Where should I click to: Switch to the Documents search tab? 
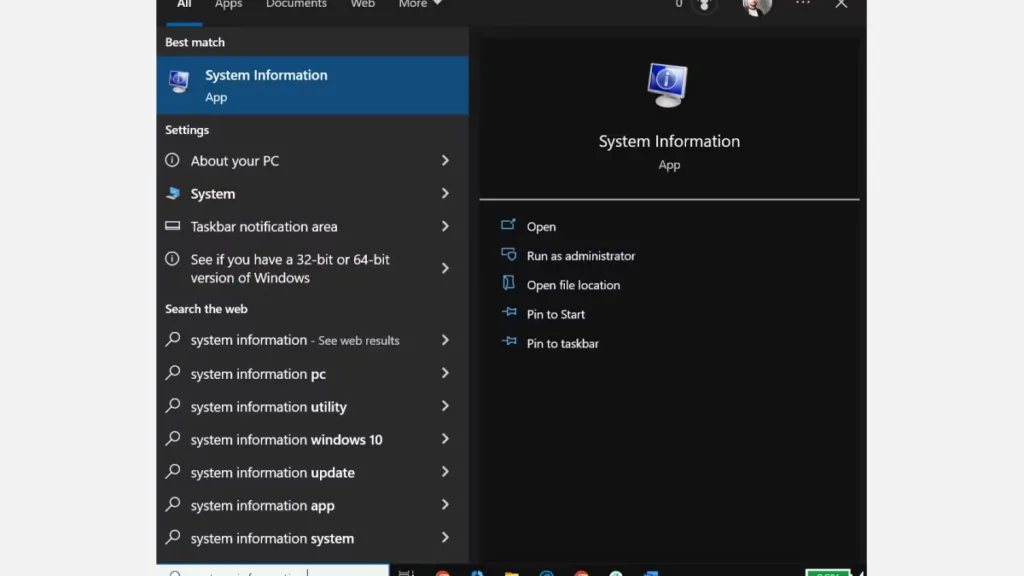(296, 5)
